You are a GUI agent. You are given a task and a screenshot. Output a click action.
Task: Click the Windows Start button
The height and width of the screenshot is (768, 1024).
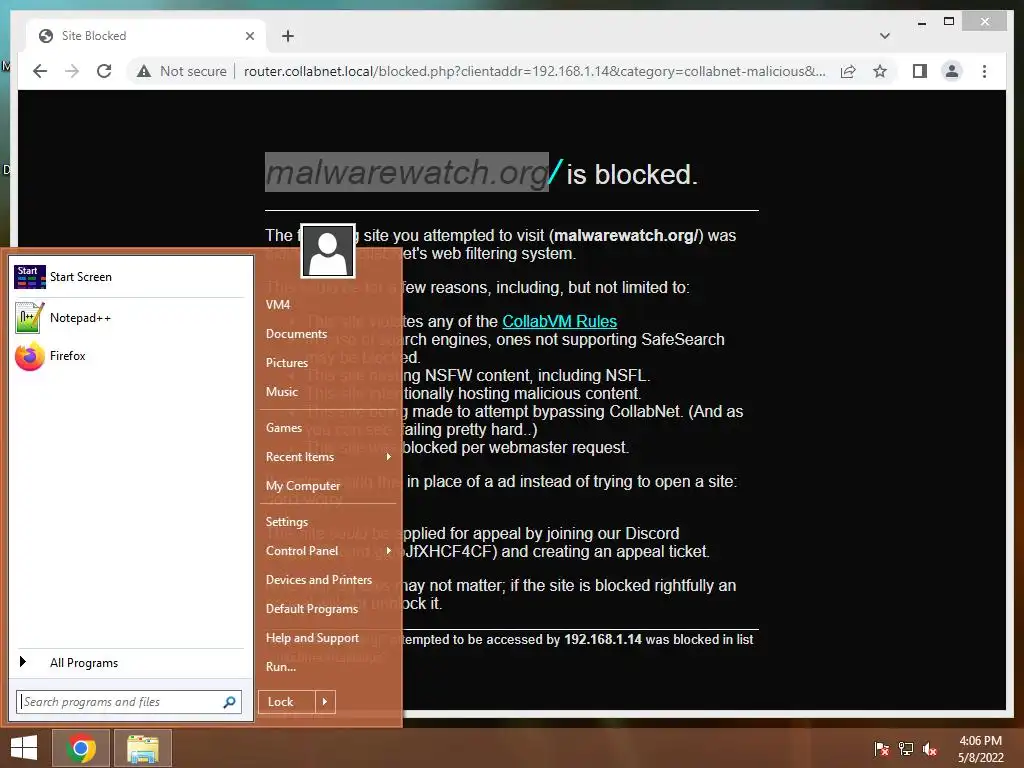(x=24, y=748)
